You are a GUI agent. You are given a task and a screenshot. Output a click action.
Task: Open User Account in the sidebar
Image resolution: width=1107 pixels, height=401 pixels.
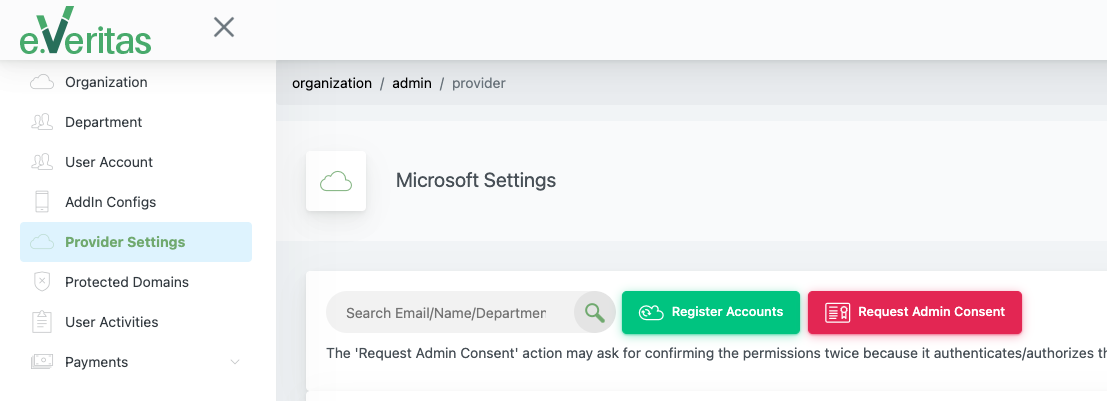point(109,162)
